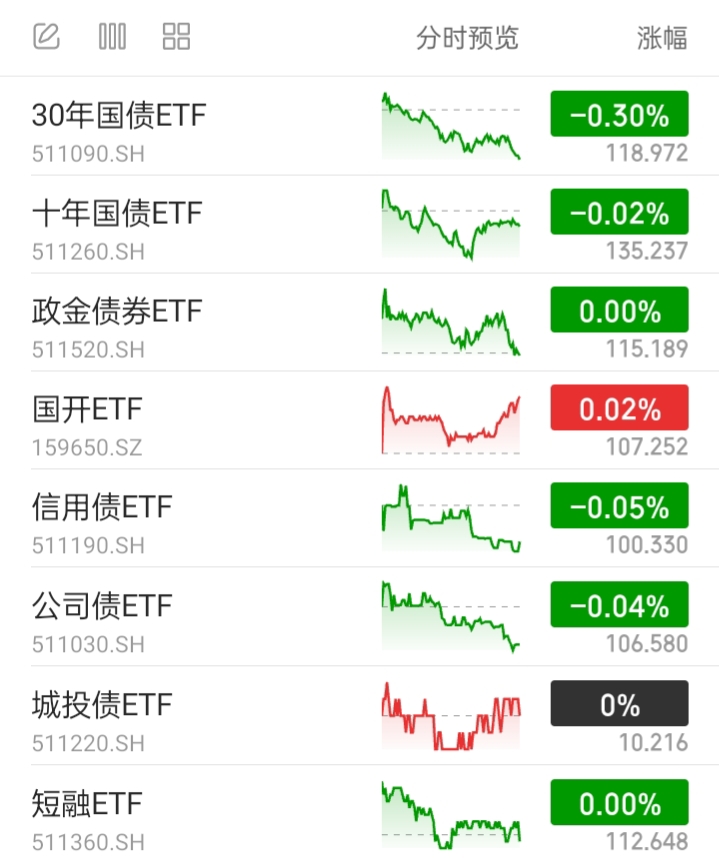Open 短融ETF 511360.SH entry

[x=360, y=812]
